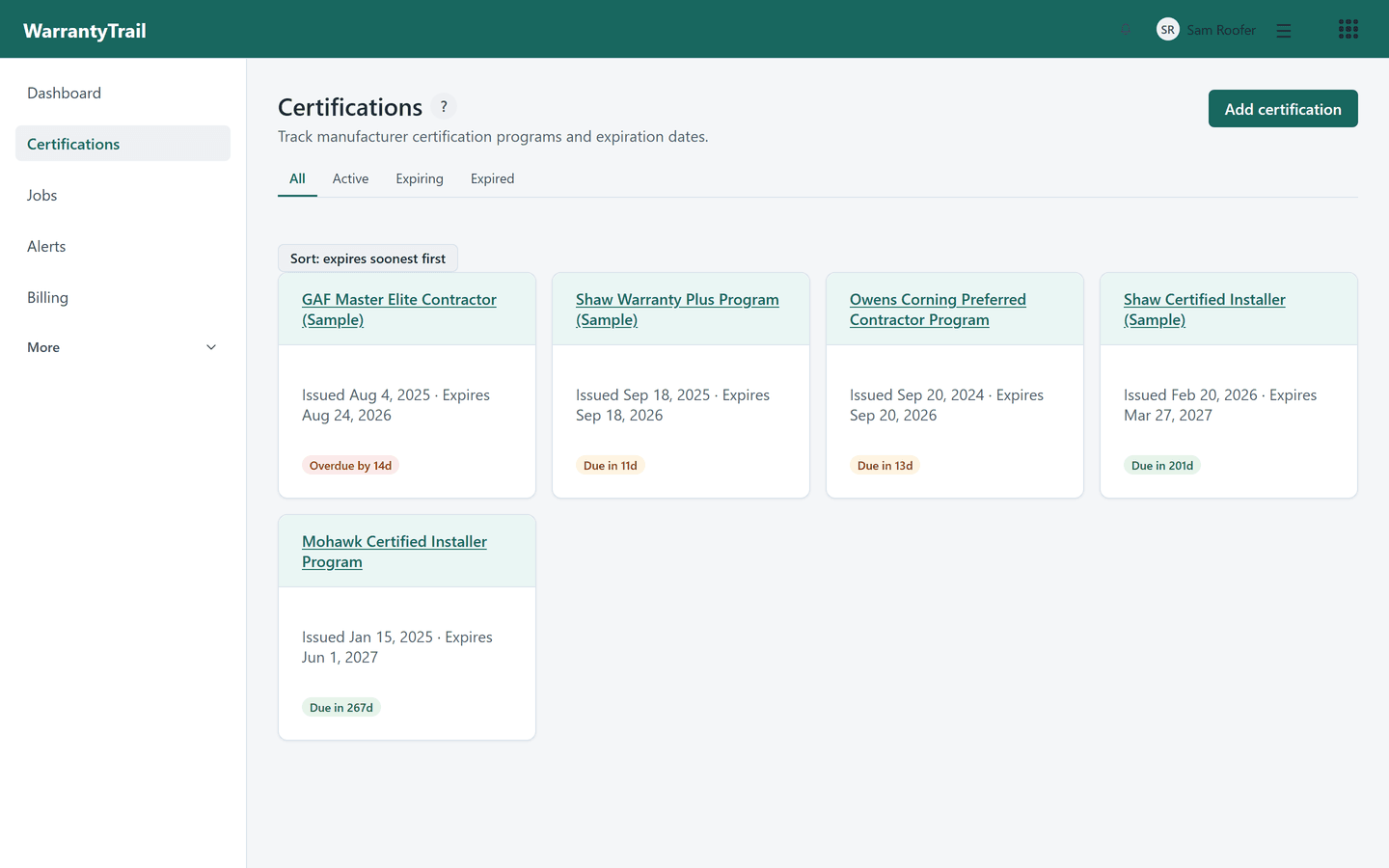The width and height of the screenshot is (1389, 868).
Task: Show the Expiring certifications tab
Action: (x=420, y=178)
